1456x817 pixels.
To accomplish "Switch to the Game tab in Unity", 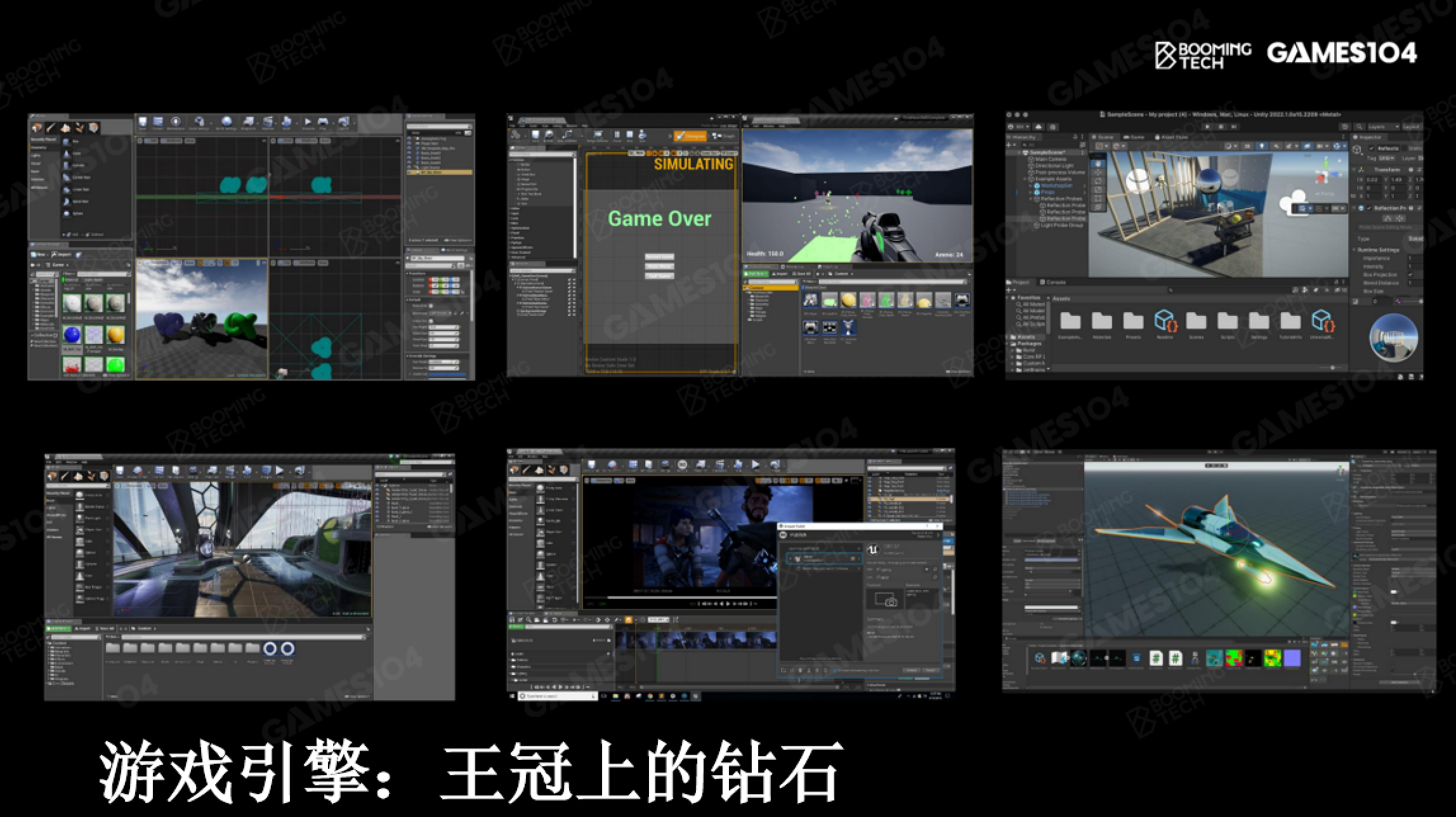I will tap(1133, 136).
